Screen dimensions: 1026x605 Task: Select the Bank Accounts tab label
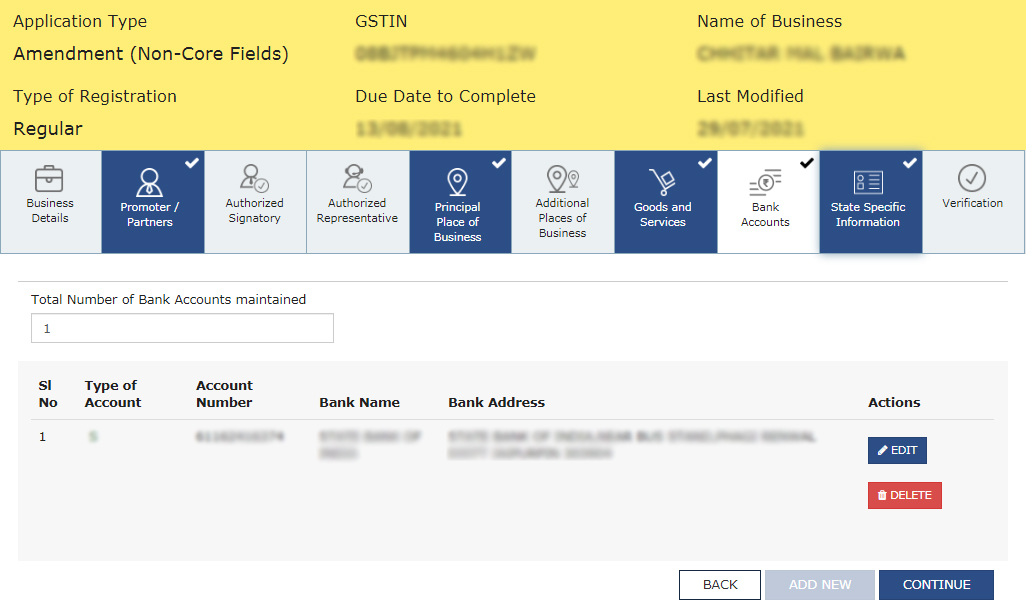pyautogui.click(x=765, y=215)
